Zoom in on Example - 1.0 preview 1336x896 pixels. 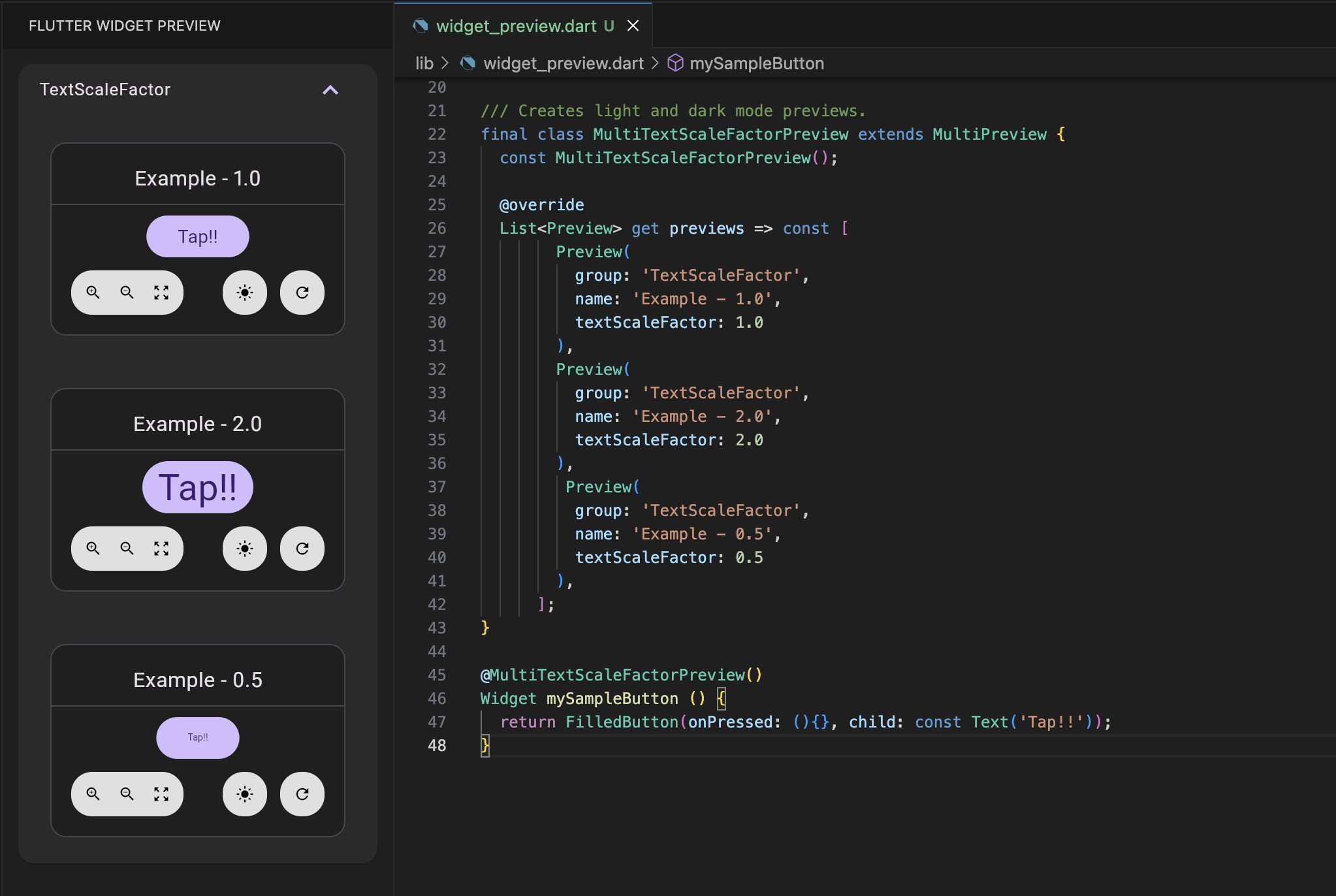[93, 293]
